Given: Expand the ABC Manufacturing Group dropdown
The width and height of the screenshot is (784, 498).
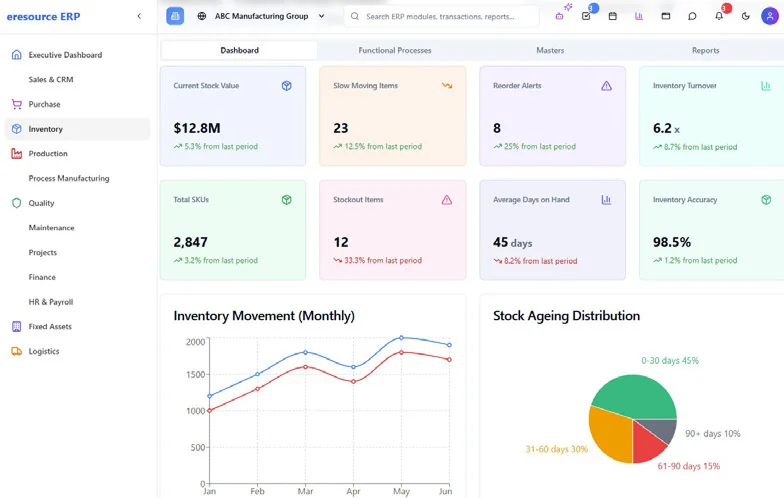Looking at the screenshot, I should pyautogui.click(x=321, y=16).
